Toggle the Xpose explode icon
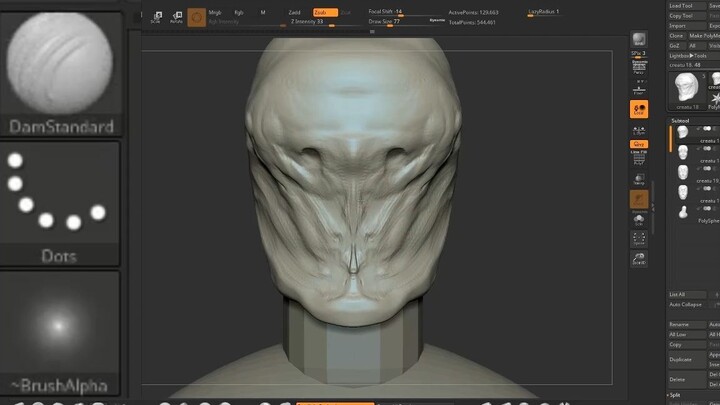The width and height of the screenshot is (720, 405). tap(639, 239)
